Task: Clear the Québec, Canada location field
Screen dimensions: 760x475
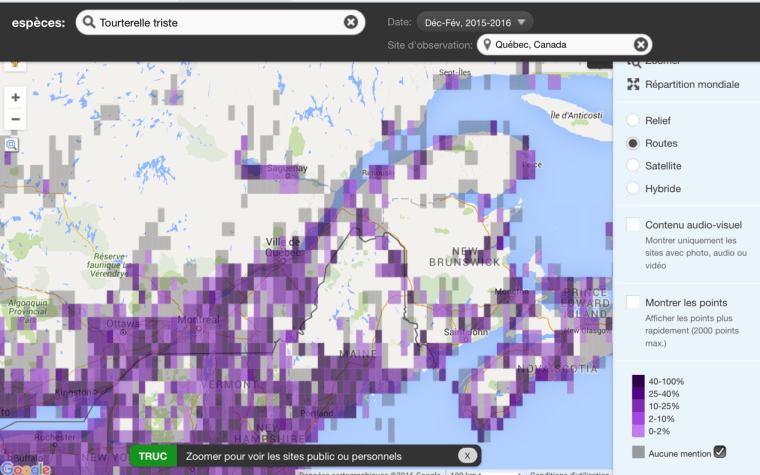Action: pos(641,44)
